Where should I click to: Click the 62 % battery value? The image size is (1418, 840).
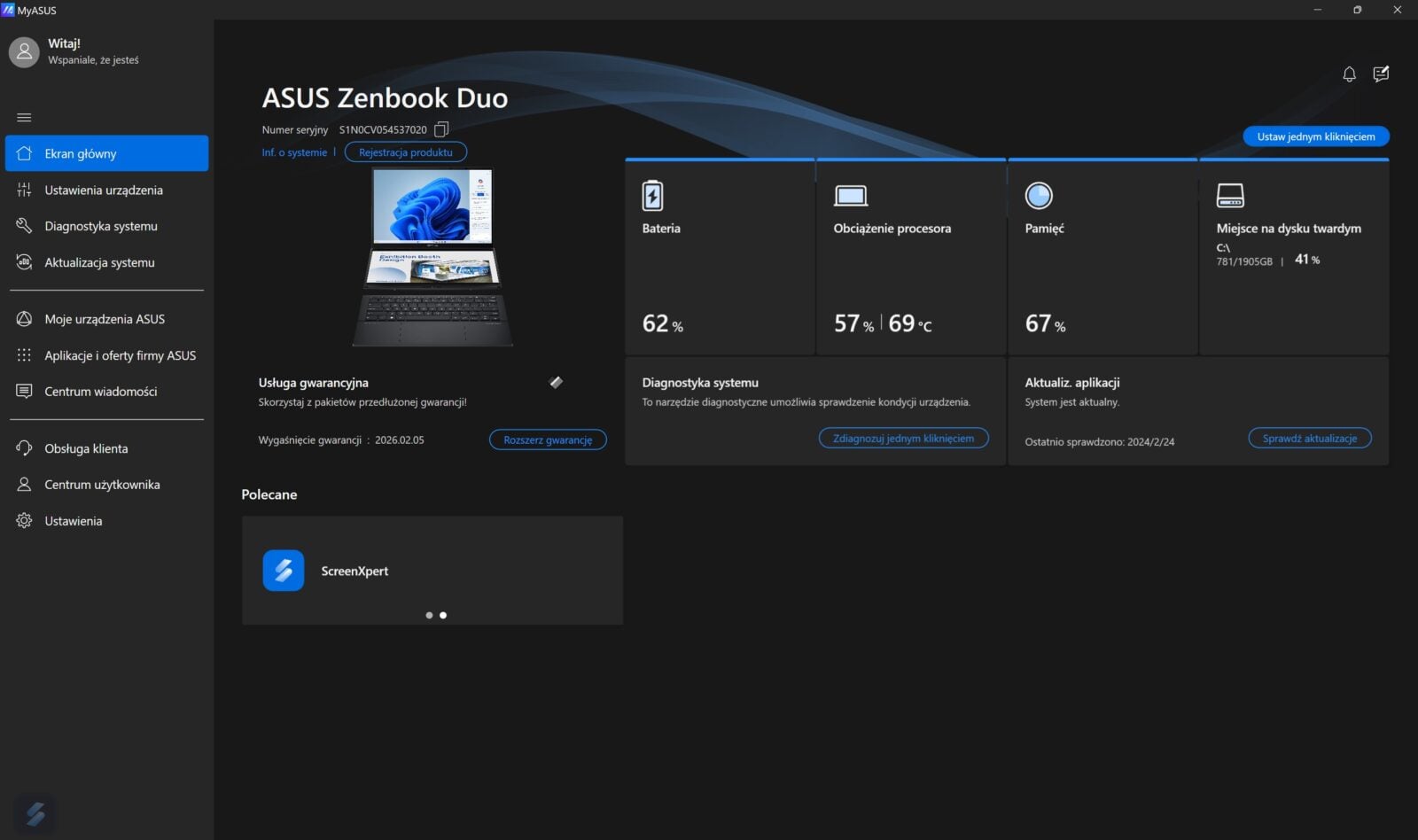pyautogui.click(x=663, y=324)
